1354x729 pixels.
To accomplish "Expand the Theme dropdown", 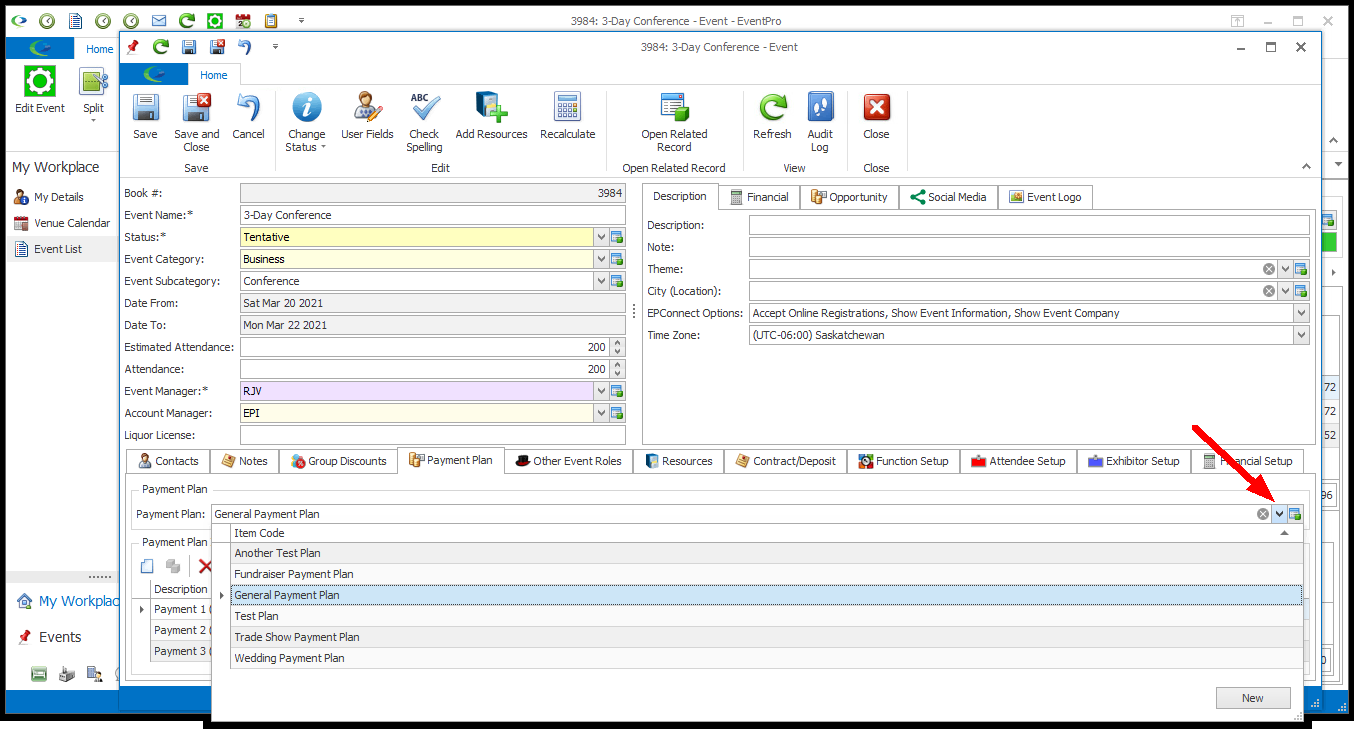I will (1285, 269).
